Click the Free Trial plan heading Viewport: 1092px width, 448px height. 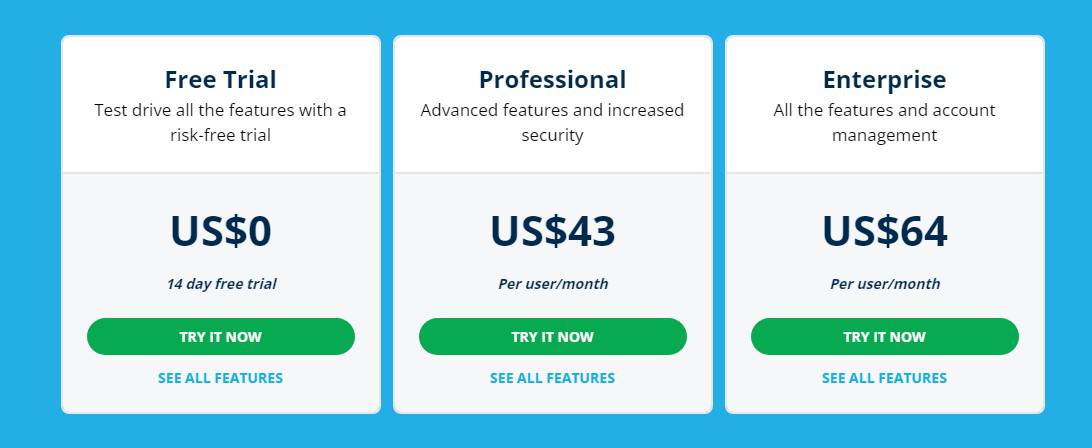pos(221,79)
